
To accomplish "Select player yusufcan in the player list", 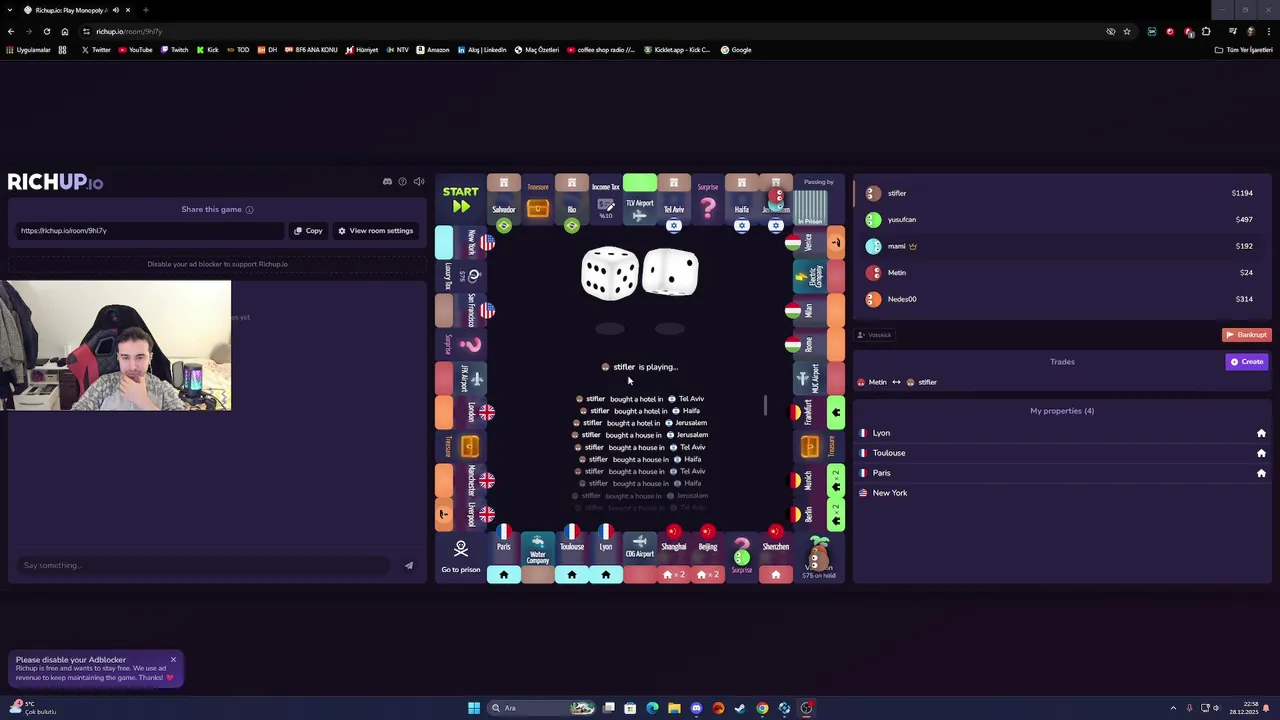I will 1060,220.
